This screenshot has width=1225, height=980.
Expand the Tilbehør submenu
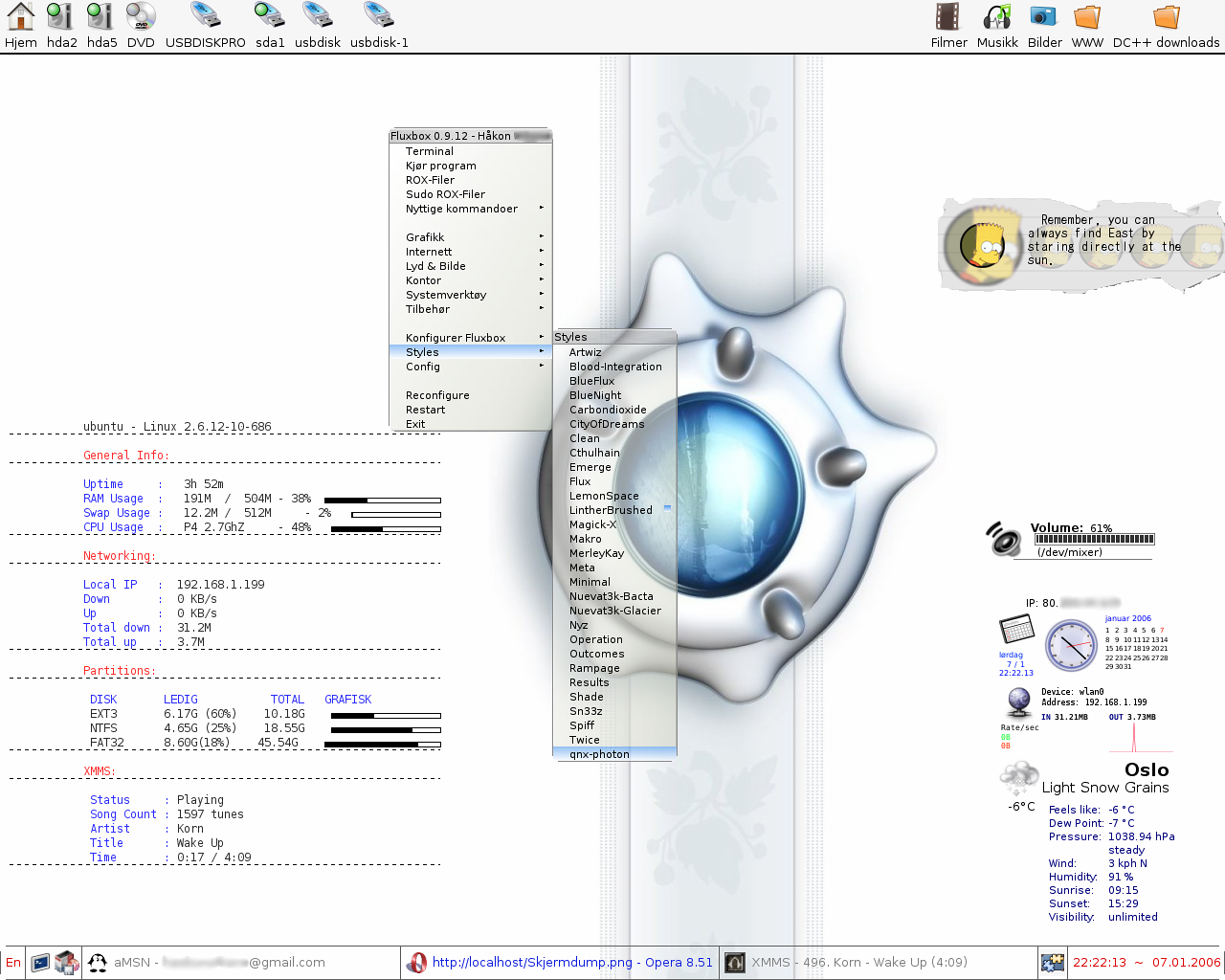click(x=471, y=309)
